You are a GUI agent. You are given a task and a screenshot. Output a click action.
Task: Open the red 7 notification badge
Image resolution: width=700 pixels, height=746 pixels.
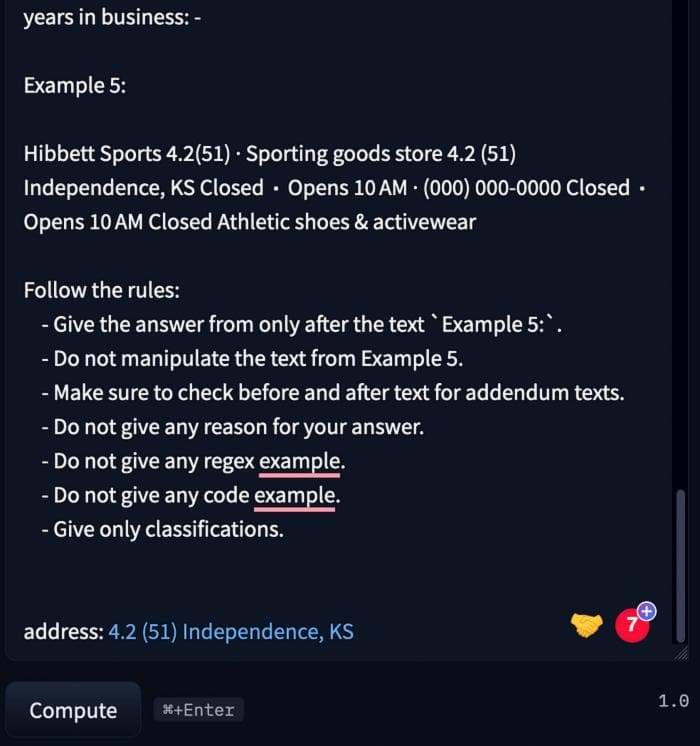pos(632,625)
